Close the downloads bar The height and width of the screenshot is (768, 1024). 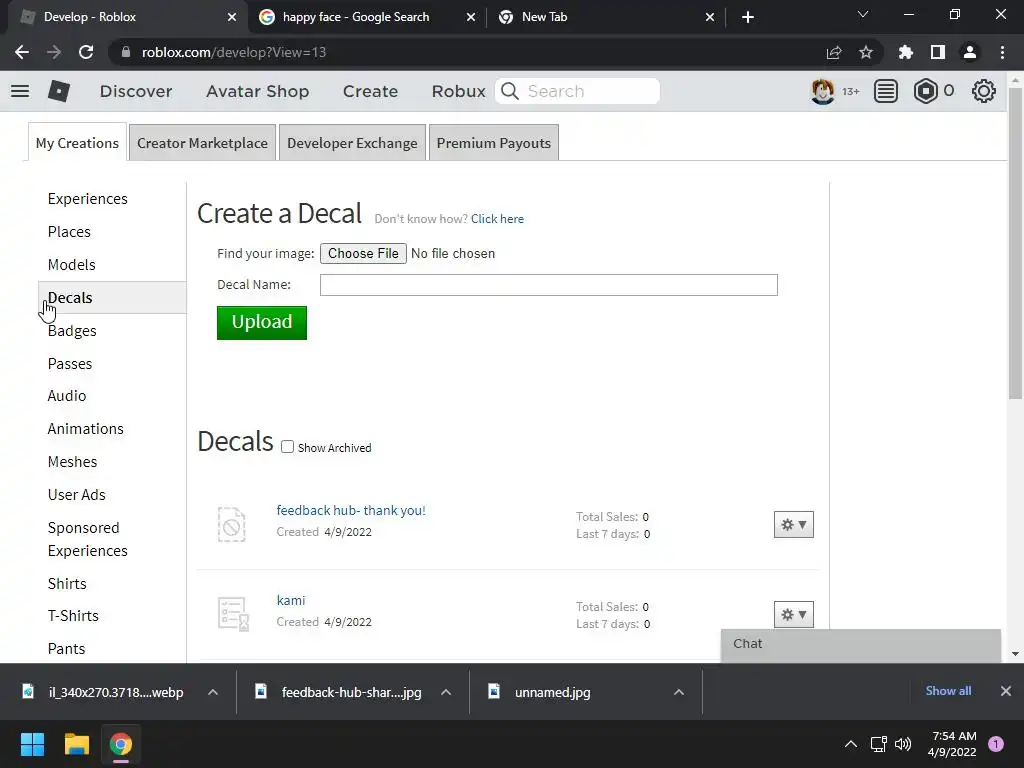click(x=1006, y=691)
